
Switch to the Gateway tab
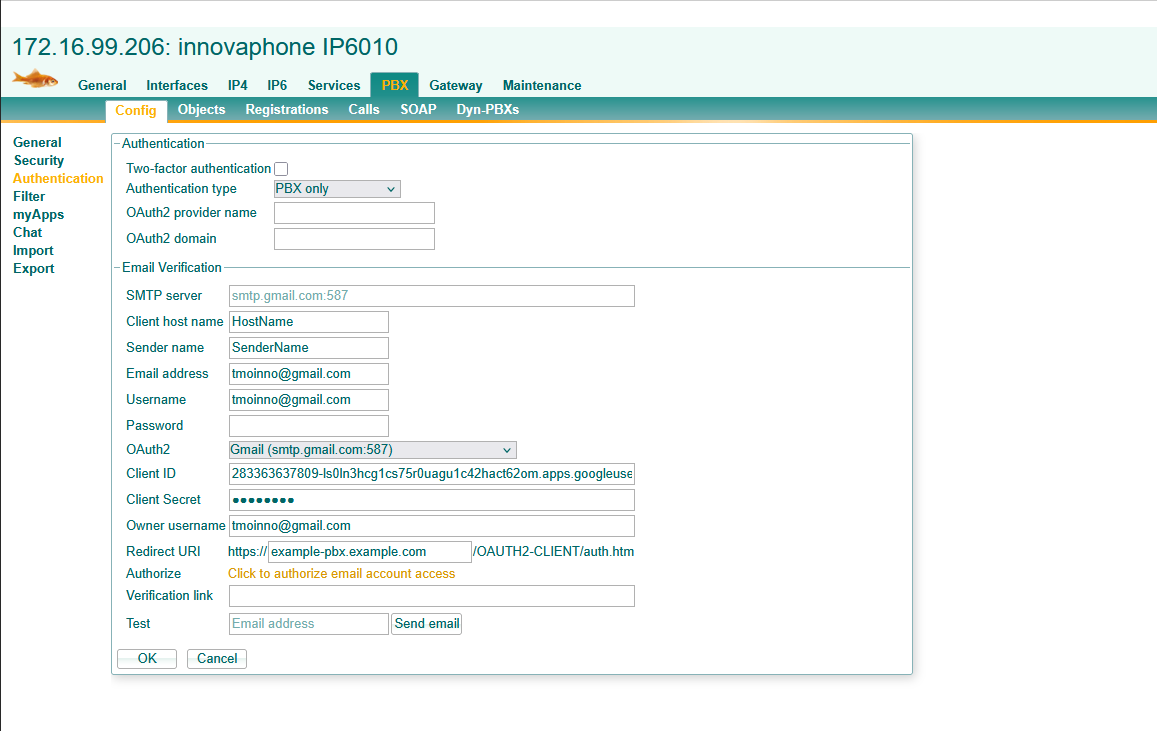click(455, 86)
